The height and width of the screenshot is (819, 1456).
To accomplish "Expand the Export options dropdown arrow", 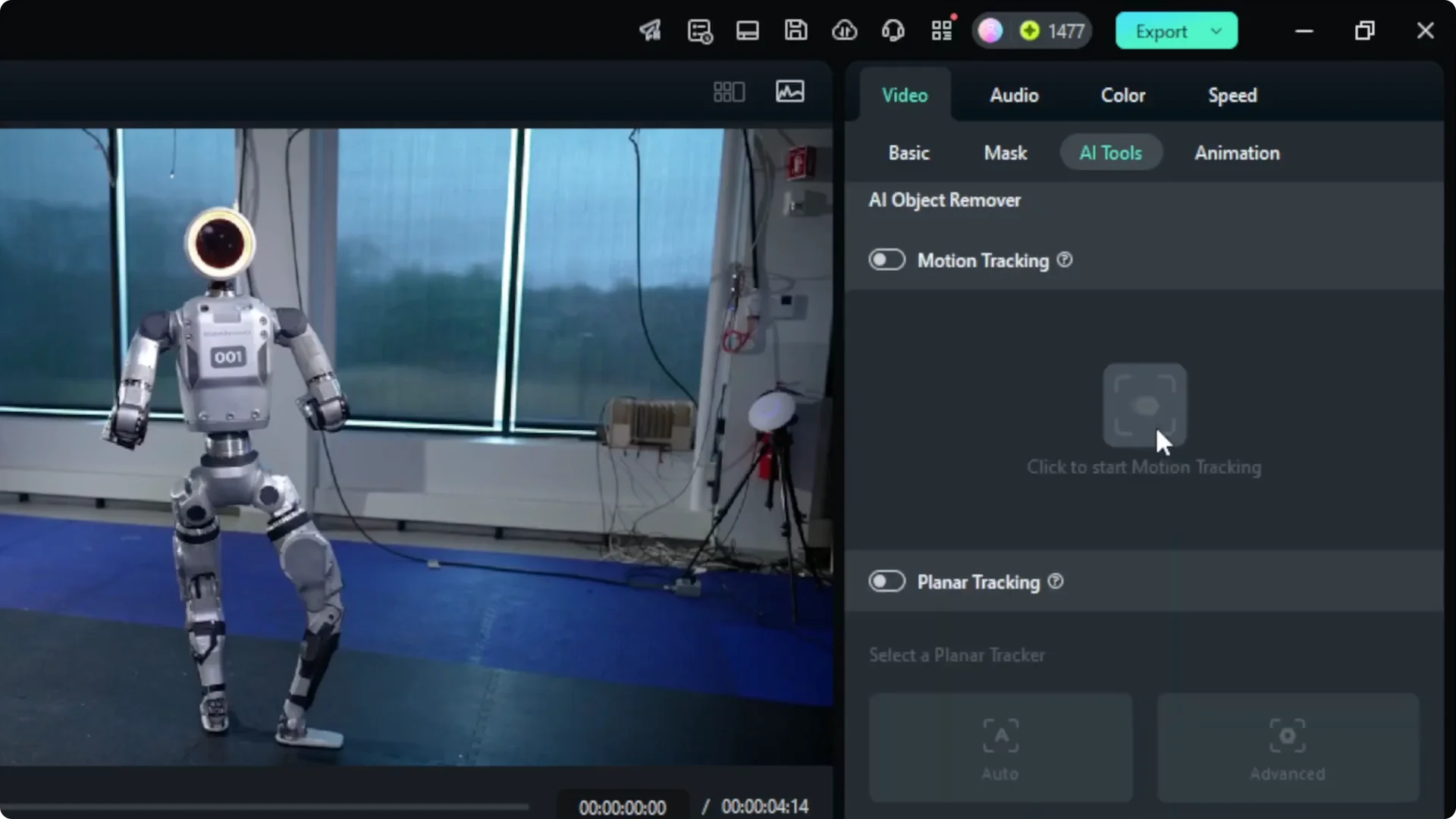I will [1216, 31].
